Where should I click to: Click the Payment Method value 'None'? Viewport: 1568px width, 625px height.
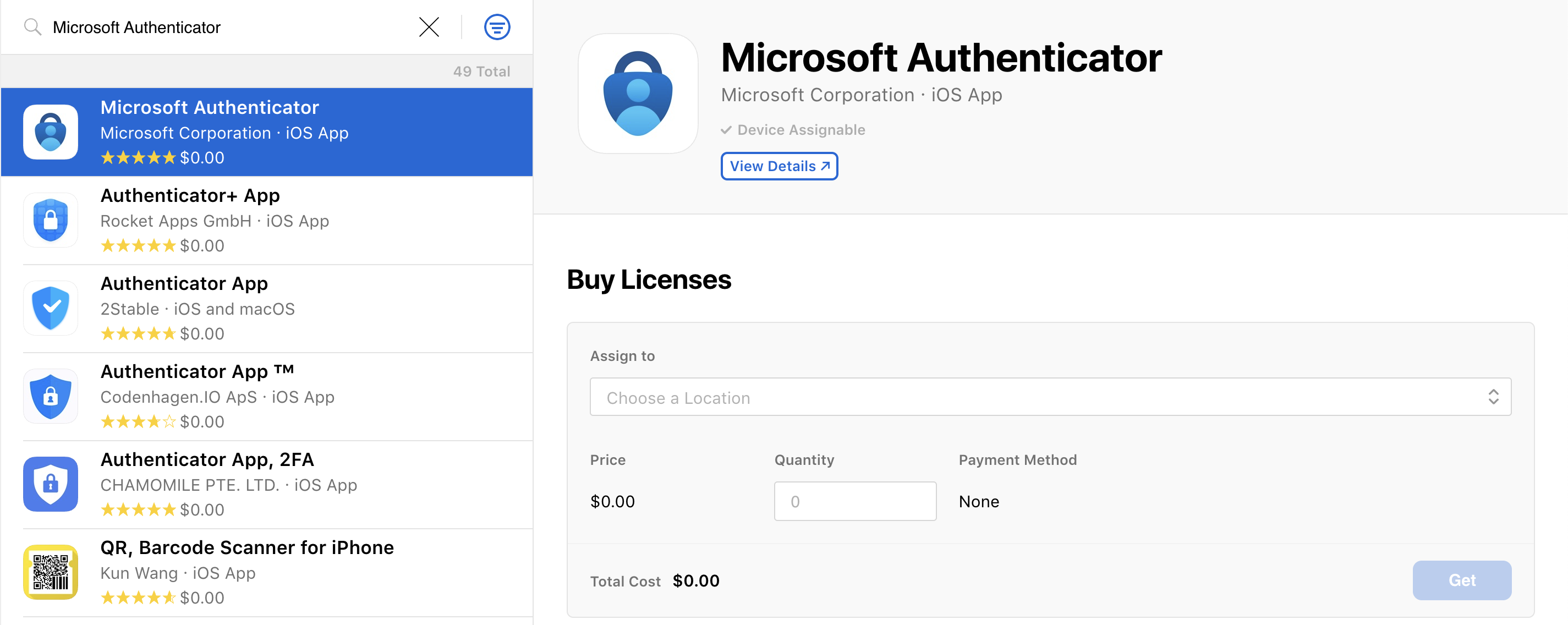point(979,502)
